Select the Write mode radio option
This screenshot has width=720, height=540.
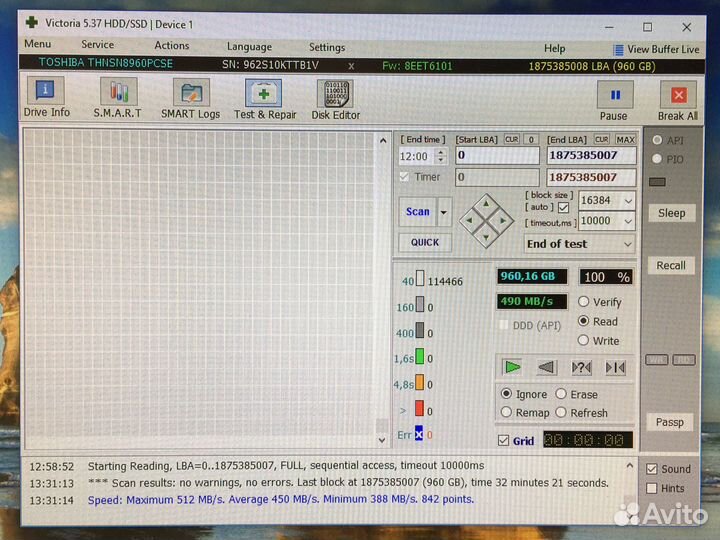(584, 341)
